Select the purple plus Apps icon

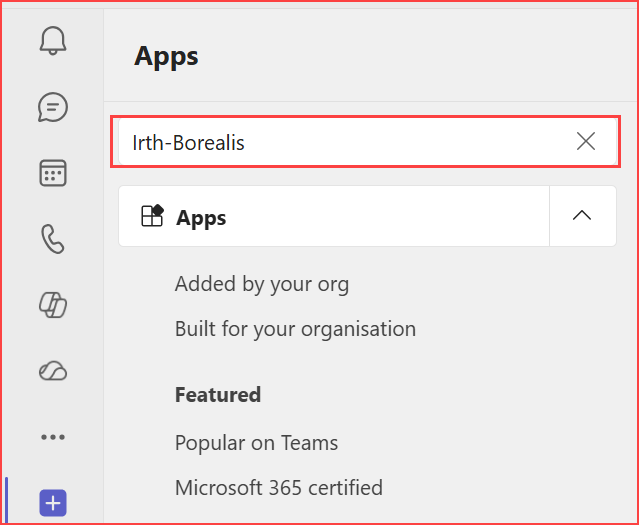[x=53, y=503]
